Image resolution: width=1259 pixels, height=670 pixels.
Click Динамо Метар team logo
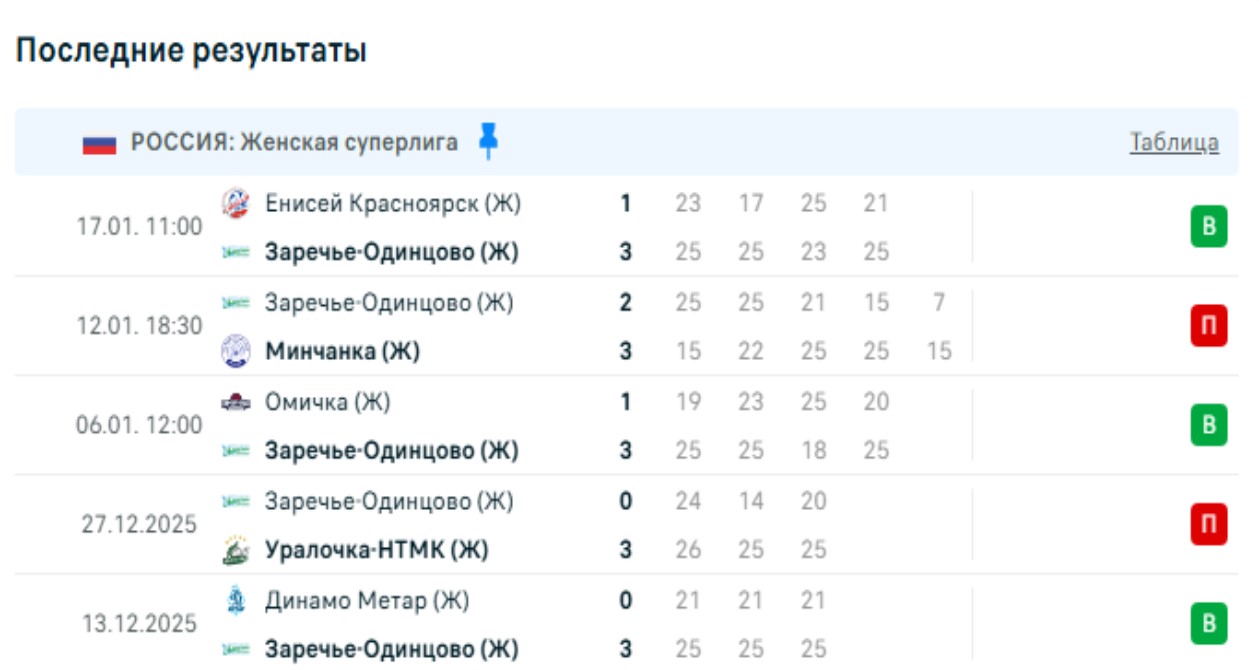235,601
